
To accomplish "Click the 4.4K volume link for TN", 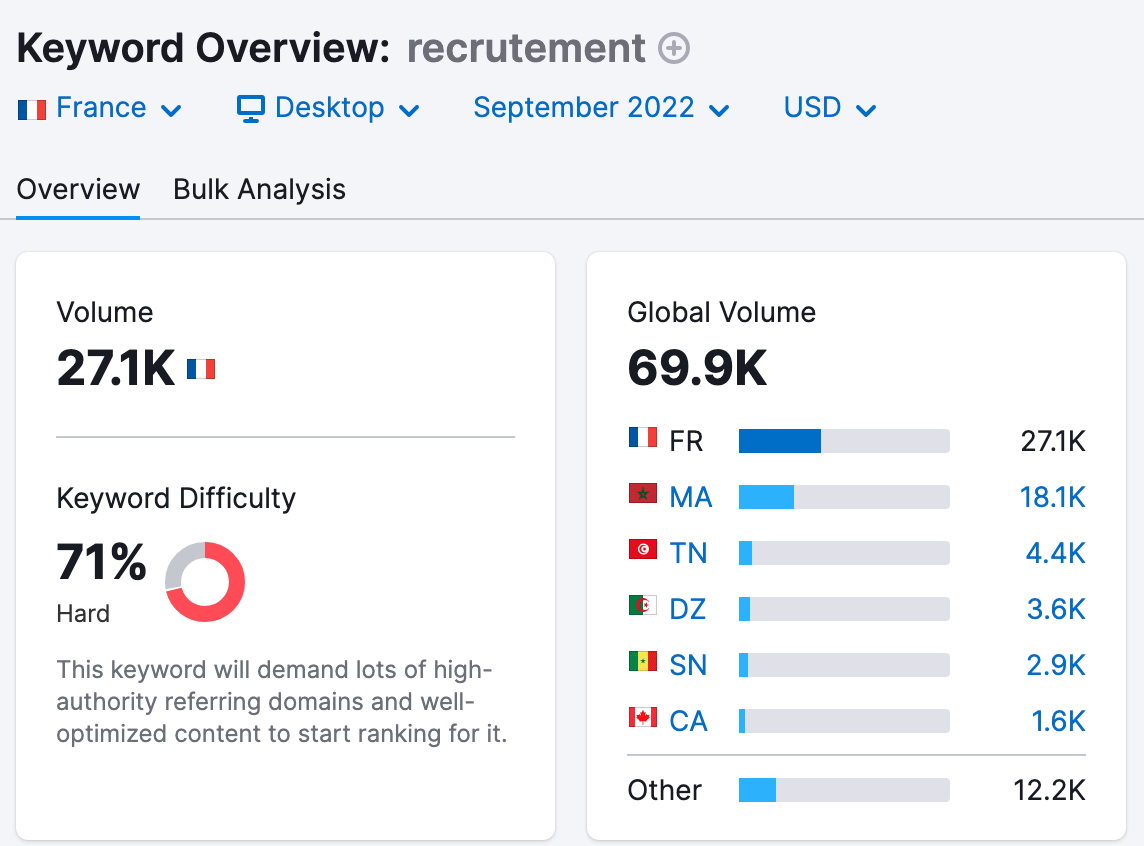I will tap(1054, 552).
